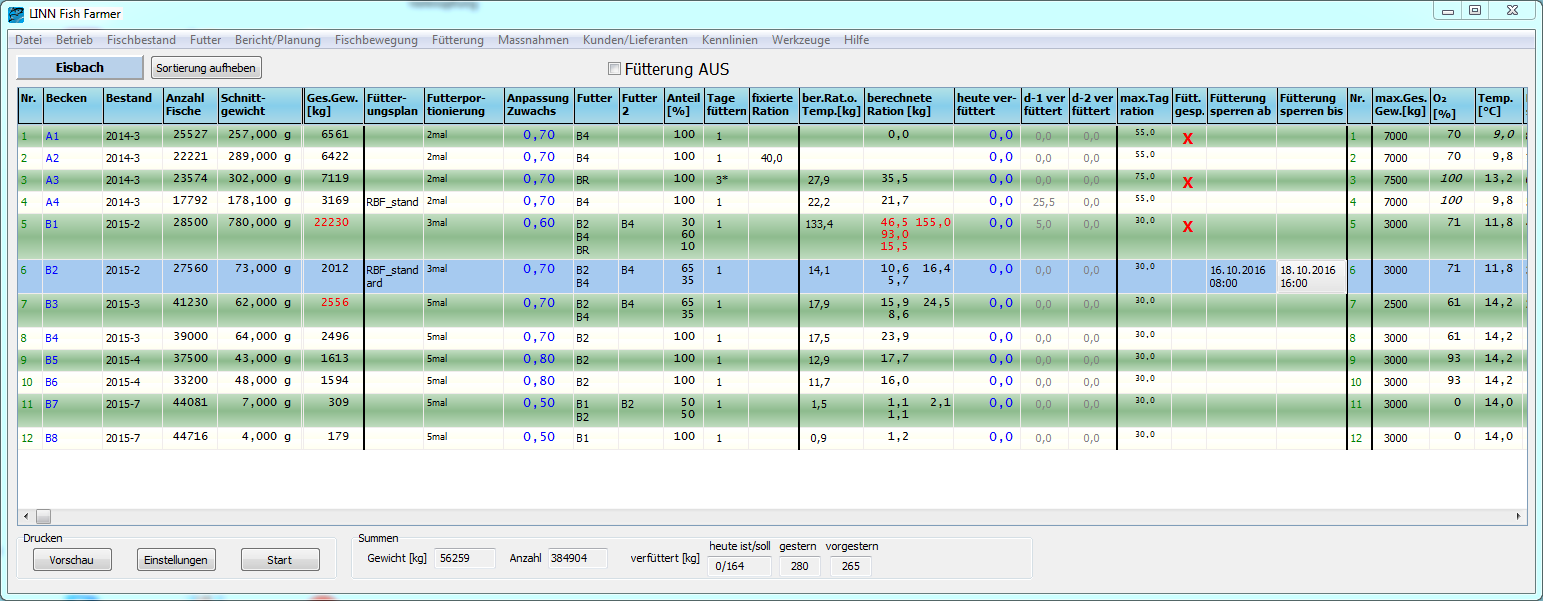1543x601 pixels.
Task: Toggle red X feeding lock for A1
Action: coord(1187,139)
